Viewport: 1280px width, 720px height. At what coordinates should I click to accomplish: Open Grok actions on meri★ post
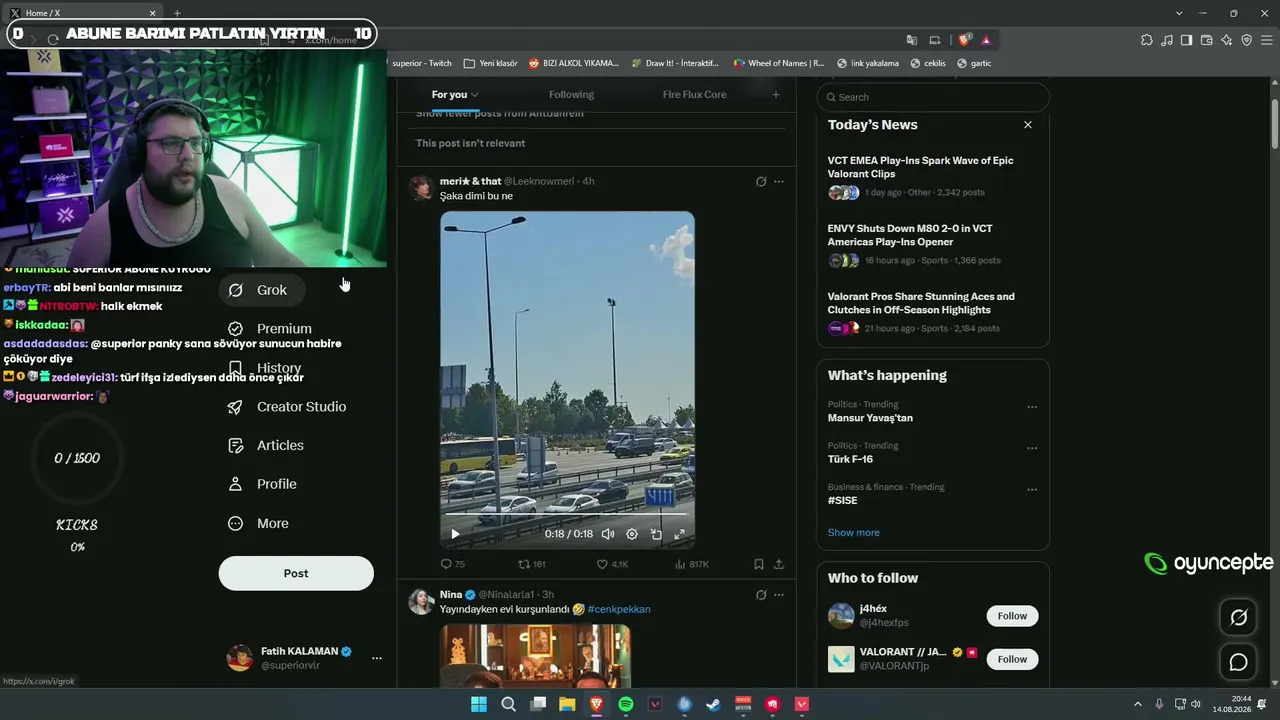coord(761,181)
